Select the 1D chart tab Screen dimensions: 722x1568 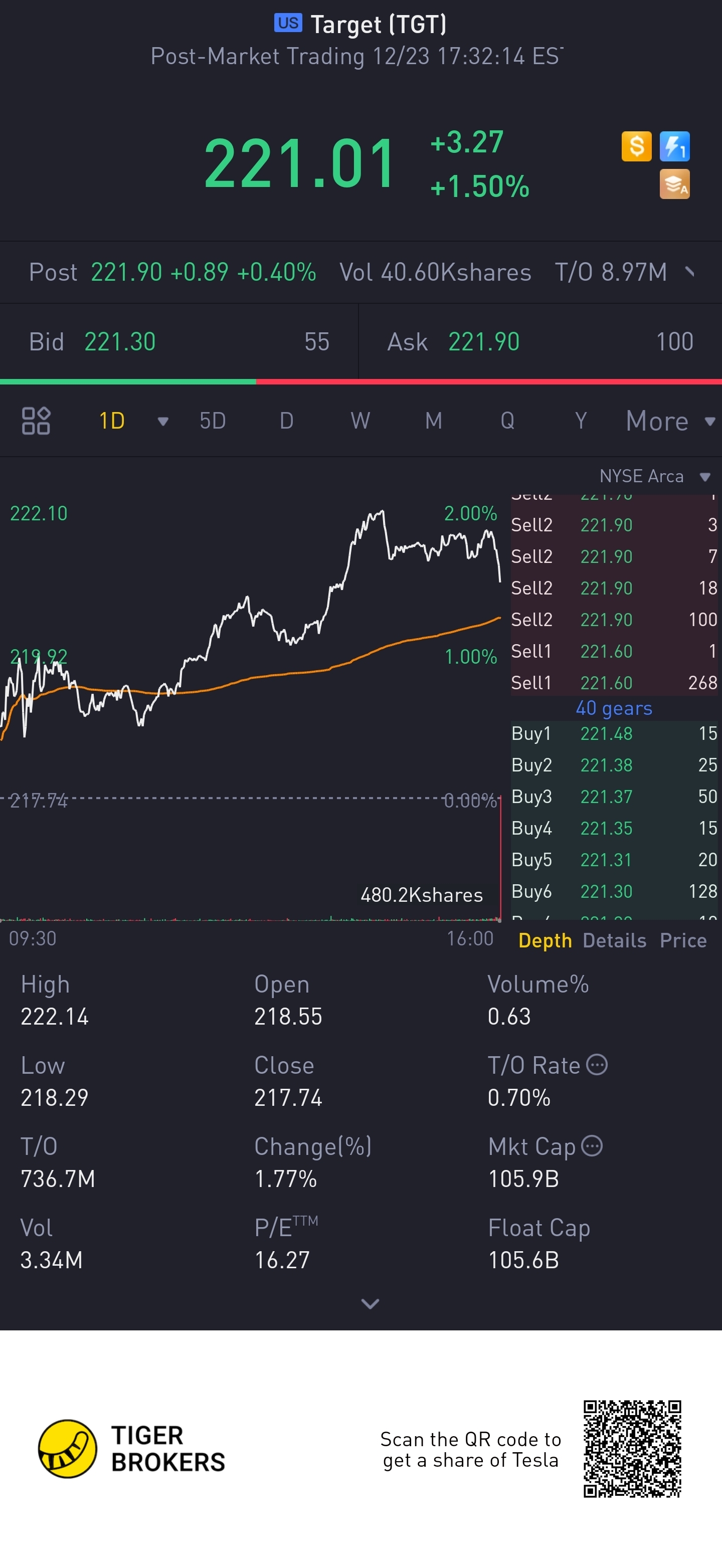tap(112, 421)
